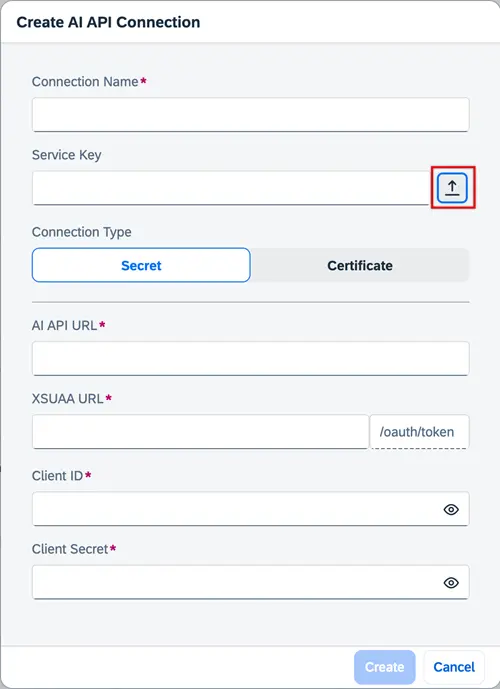The width and height of the screenshot is (500, 689).
Task: Focus the Client ID input box
Action: tap(250, 509)
